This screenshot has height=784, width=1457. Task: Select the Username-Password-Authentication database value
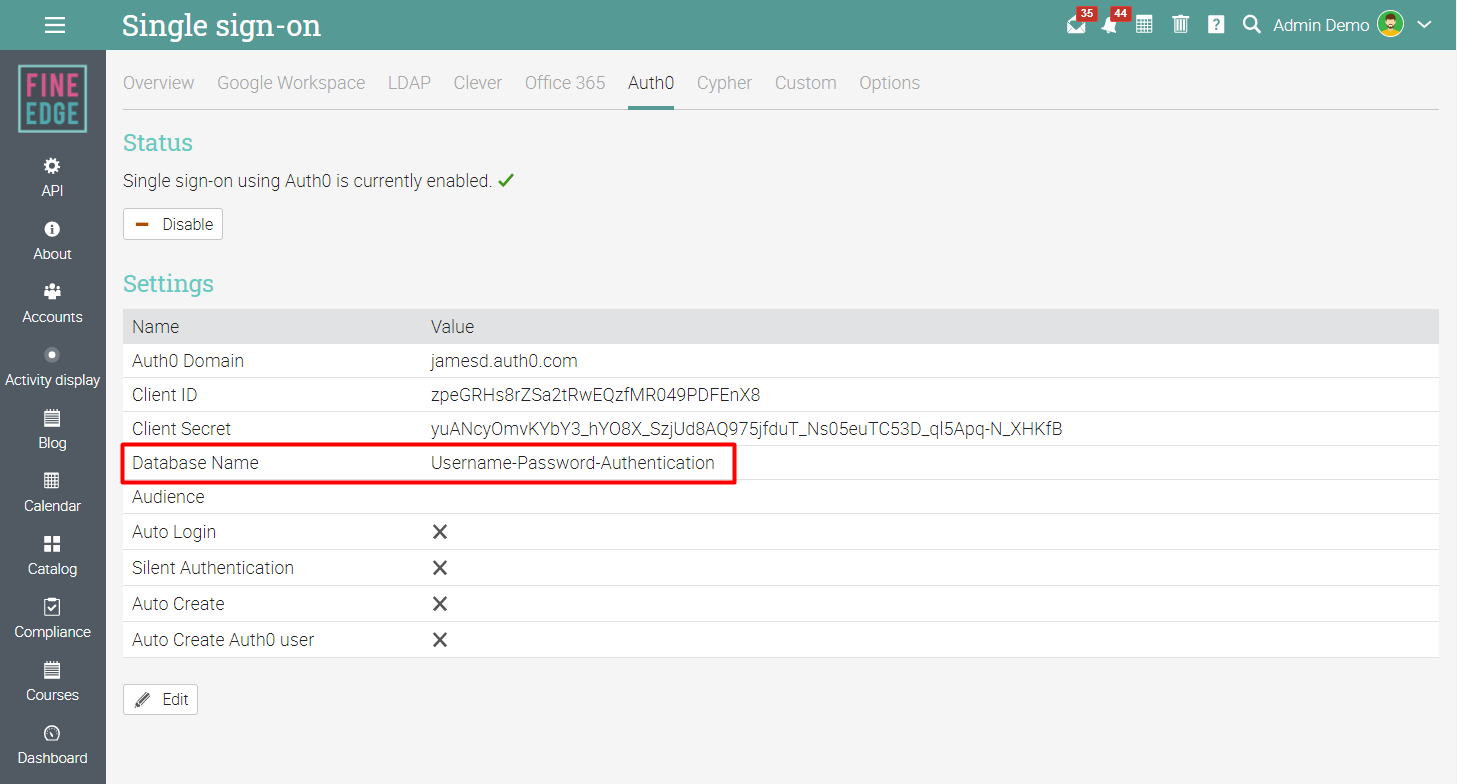coord(573,463)
